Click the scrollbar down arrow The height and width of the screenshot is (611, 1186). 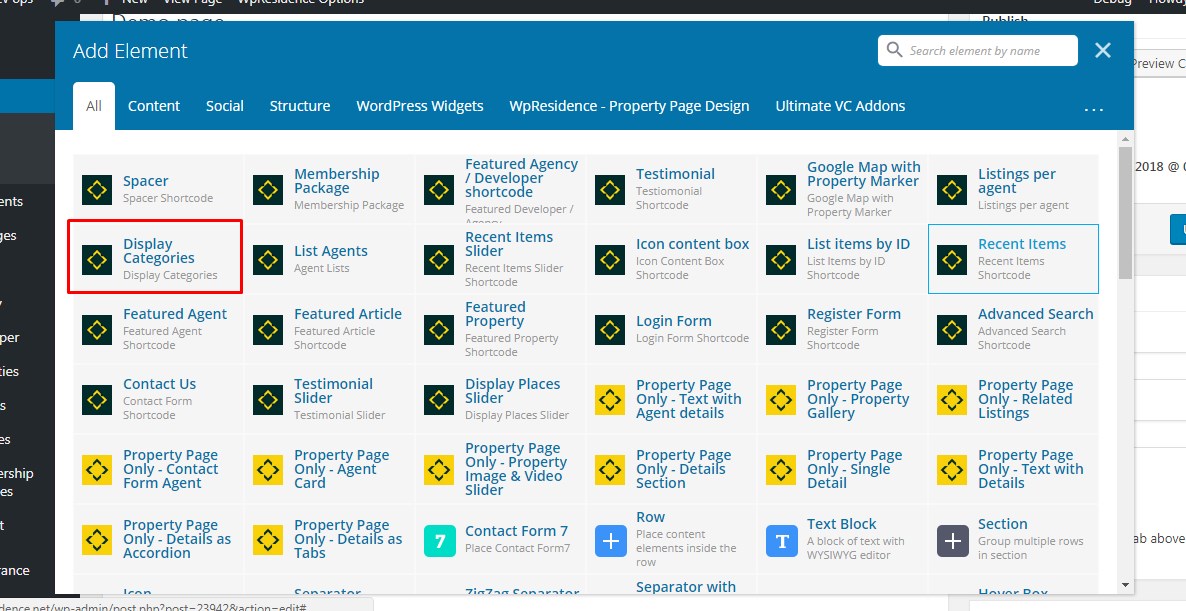(1125, 585)
